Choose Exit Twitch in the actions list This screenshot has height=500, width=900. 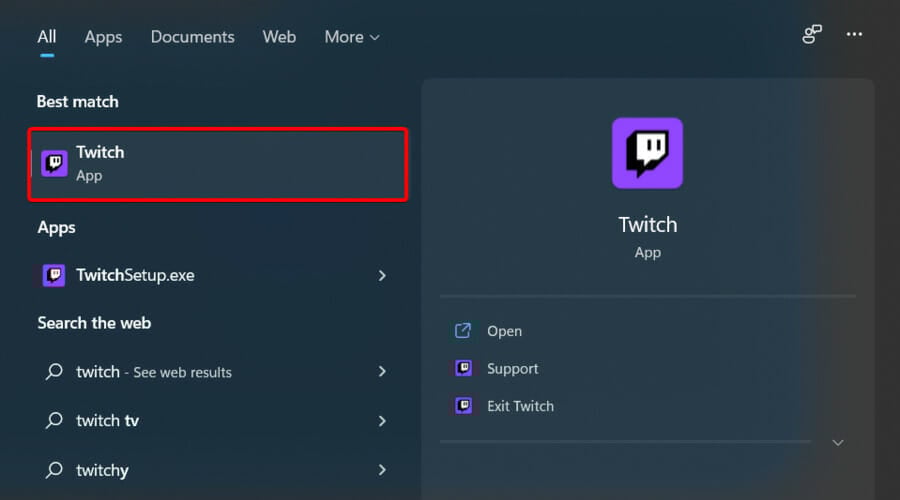tap(520, 406)
